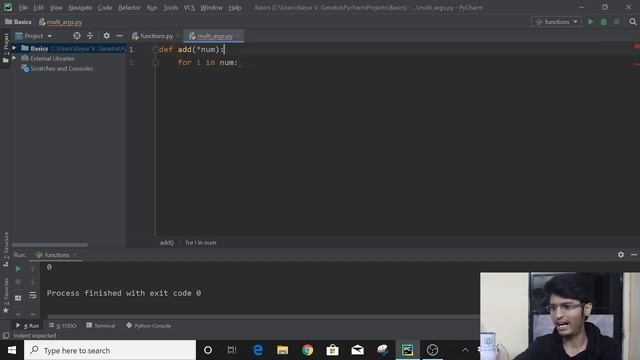640x360 pixels.
Task: Toggle the Favorites tool window side tab
Action: point(6,296)
